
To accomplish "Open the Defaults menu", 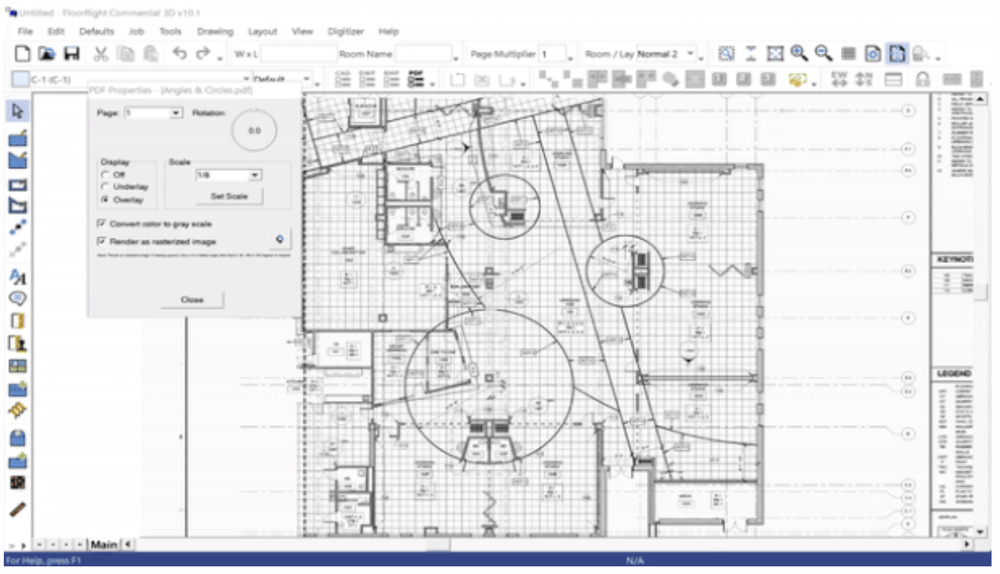I will [x=96, y=31].
